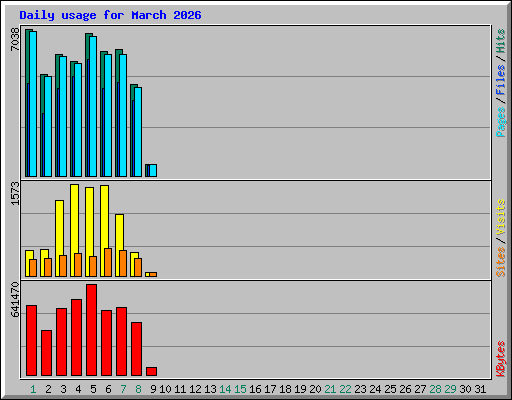Click the green day label 1
The width and height of the screenshot is (512, 400).
(x=33, y=389)
